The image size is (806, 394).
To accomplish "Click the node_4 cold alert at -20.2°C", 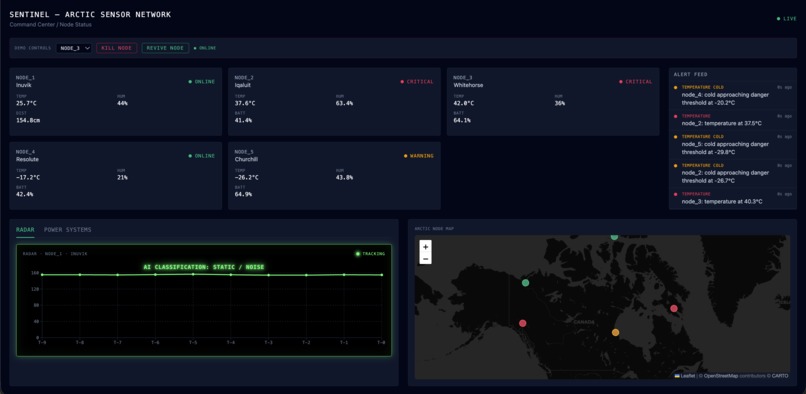I will click(x=732, y=95).
